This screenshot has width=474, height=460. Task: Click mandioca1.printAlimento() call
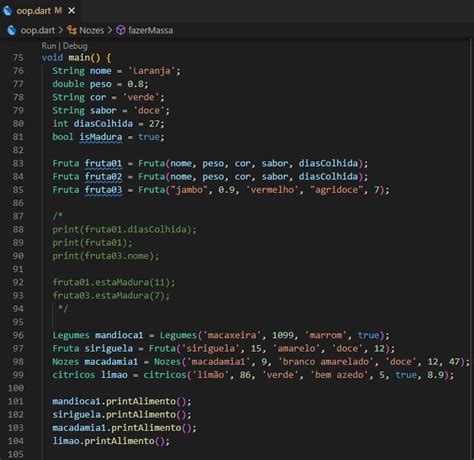pyautogui.click(x=122, y=401)
